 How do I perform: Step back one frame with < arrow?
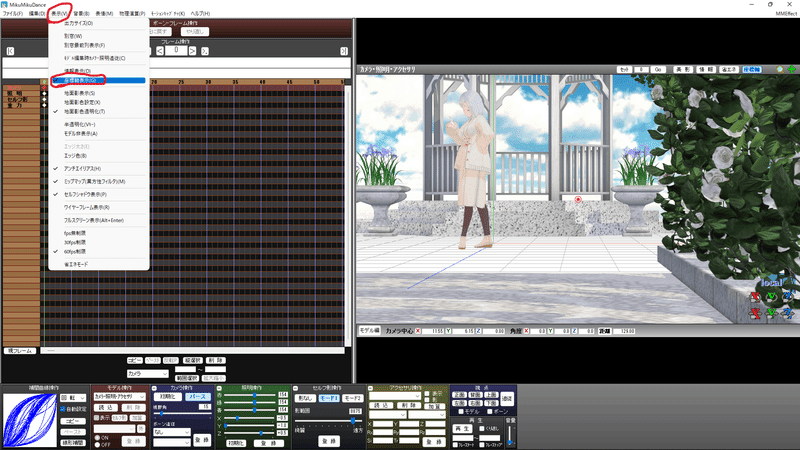click(160, 51)
